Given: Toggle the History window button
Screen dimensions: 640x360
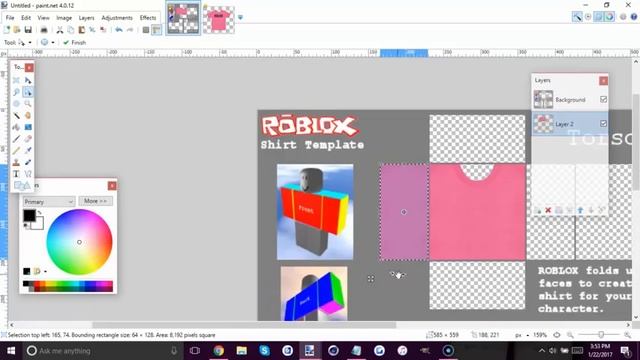Looking at the screenshot, I should coord(588,17).
